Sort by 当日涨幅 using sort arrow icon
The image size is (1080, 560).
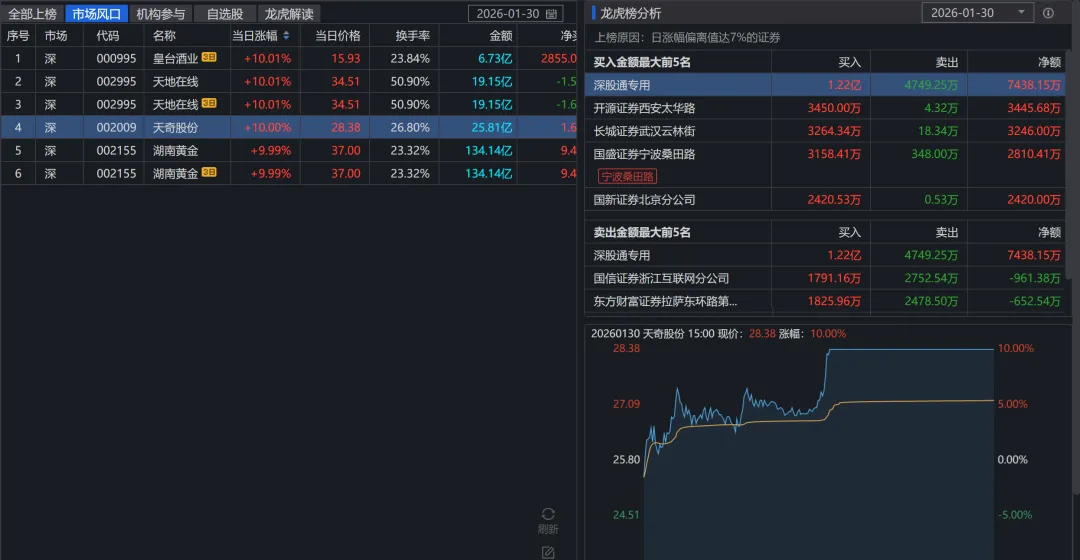point(287,35)
